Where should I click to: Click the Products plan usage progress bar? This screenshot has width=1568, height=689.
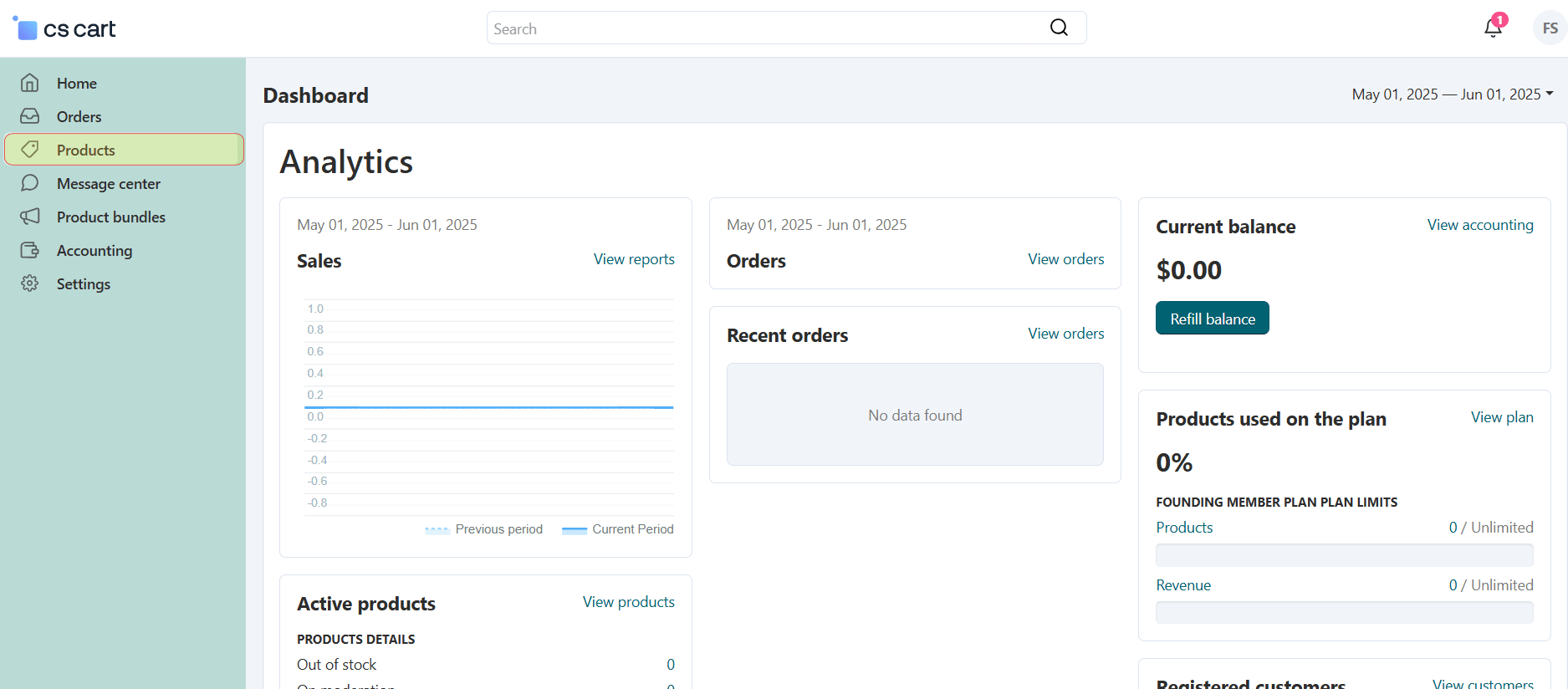tap(1344, 554)
